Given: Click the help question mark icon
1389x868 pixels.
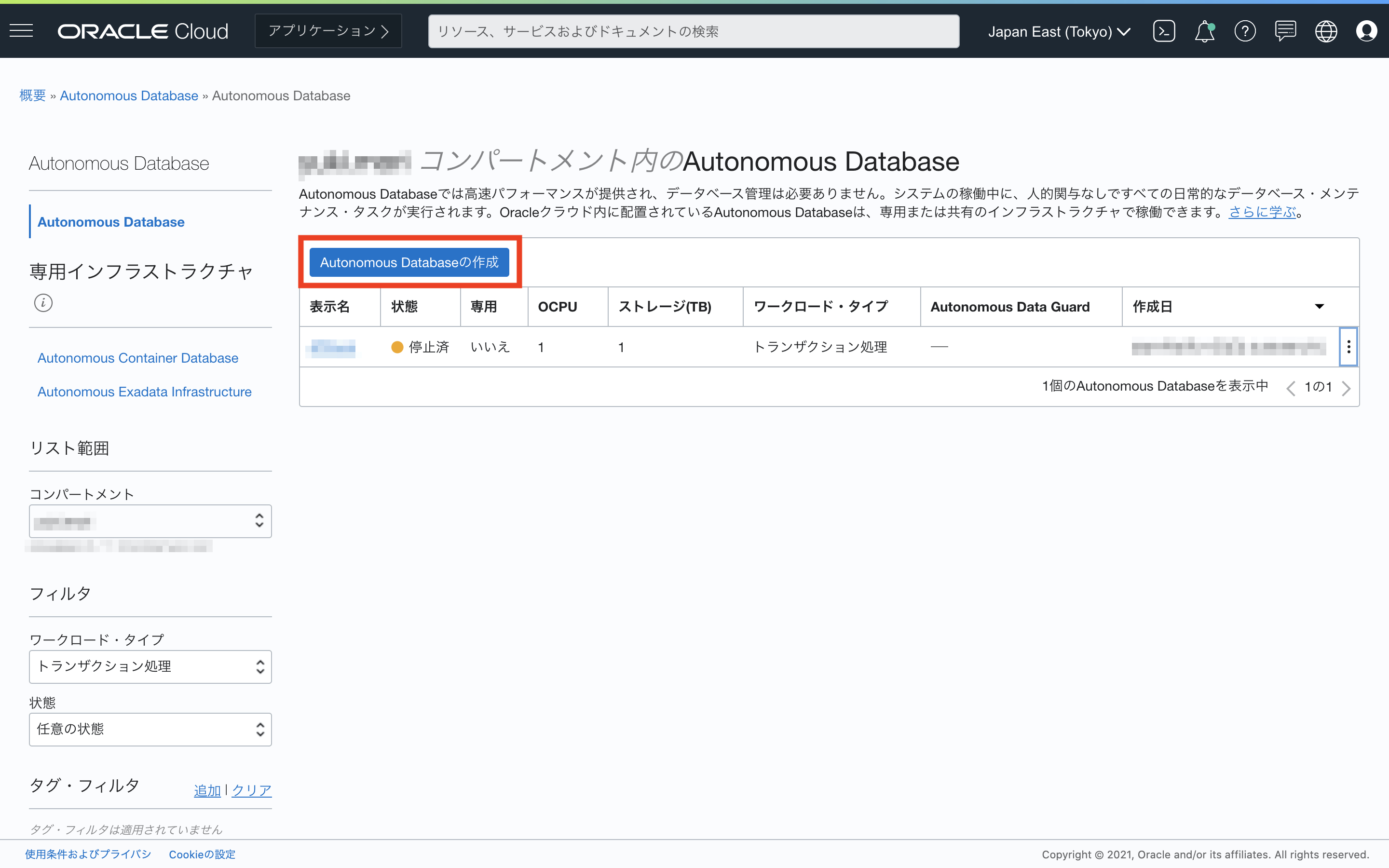Looking at the screenshot, I should pyautogui.click(x=1244, y=31).
